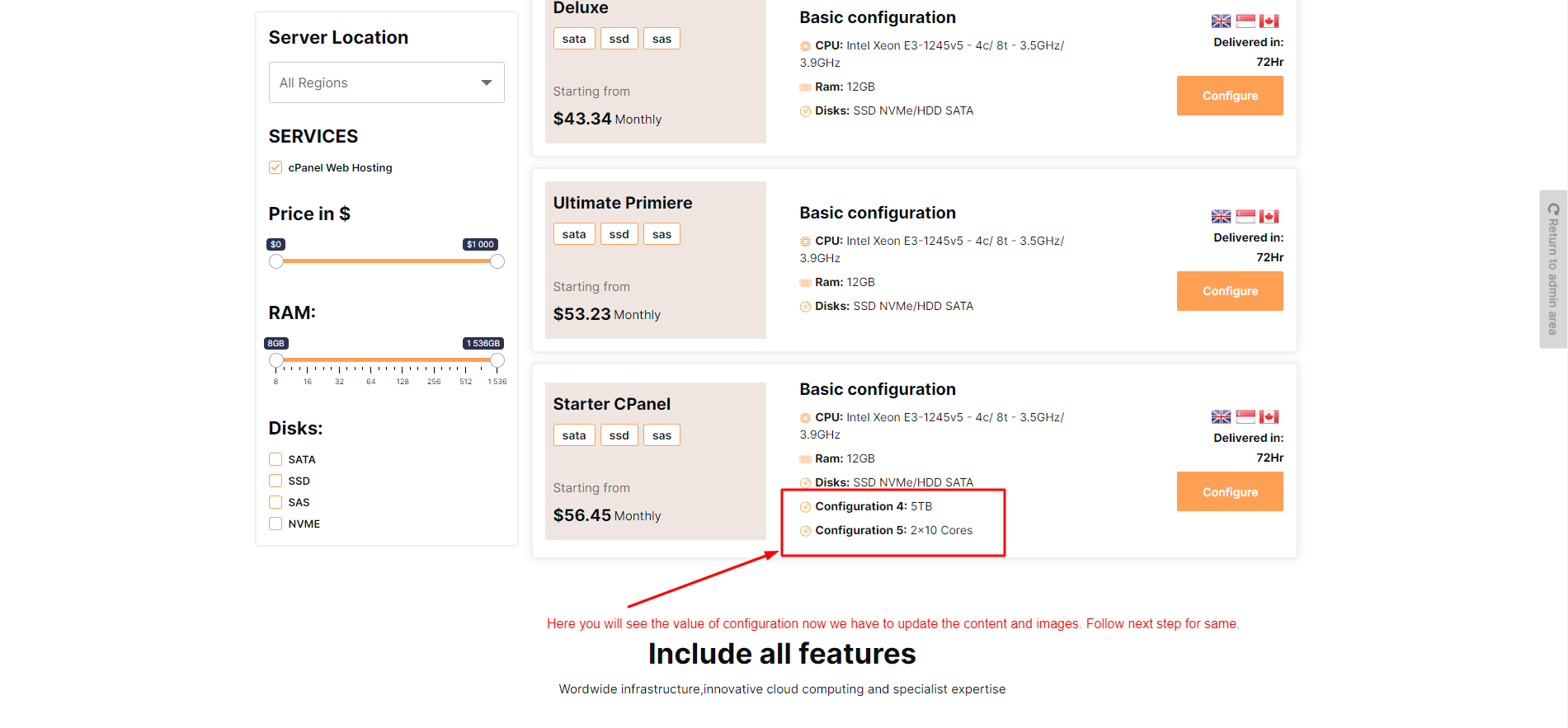Click the Ram icon in Ultimate Primiere card
Image resolution: width=1568 pixels, height=728 pixels.
805,283
